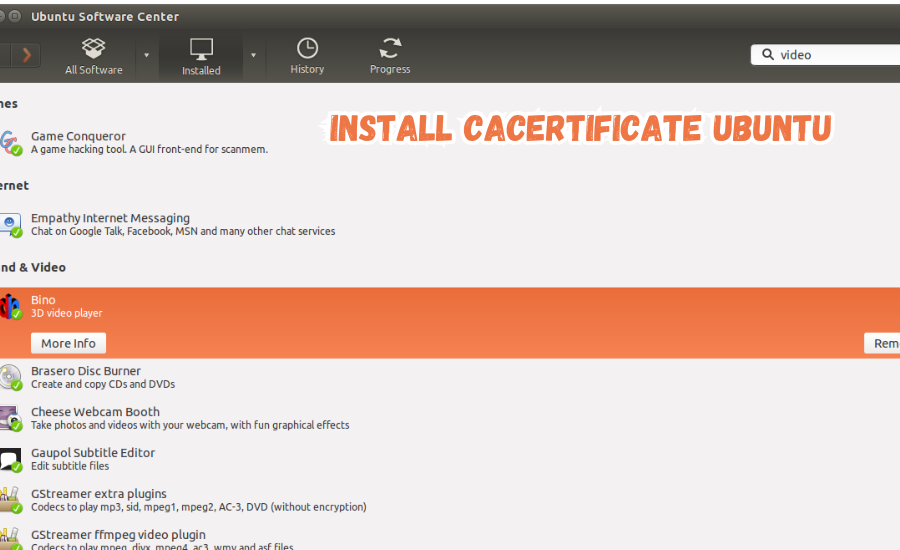Select the Brasero Disc Burner title
Viewport: 900px width, 550px height.
(86, 371)
